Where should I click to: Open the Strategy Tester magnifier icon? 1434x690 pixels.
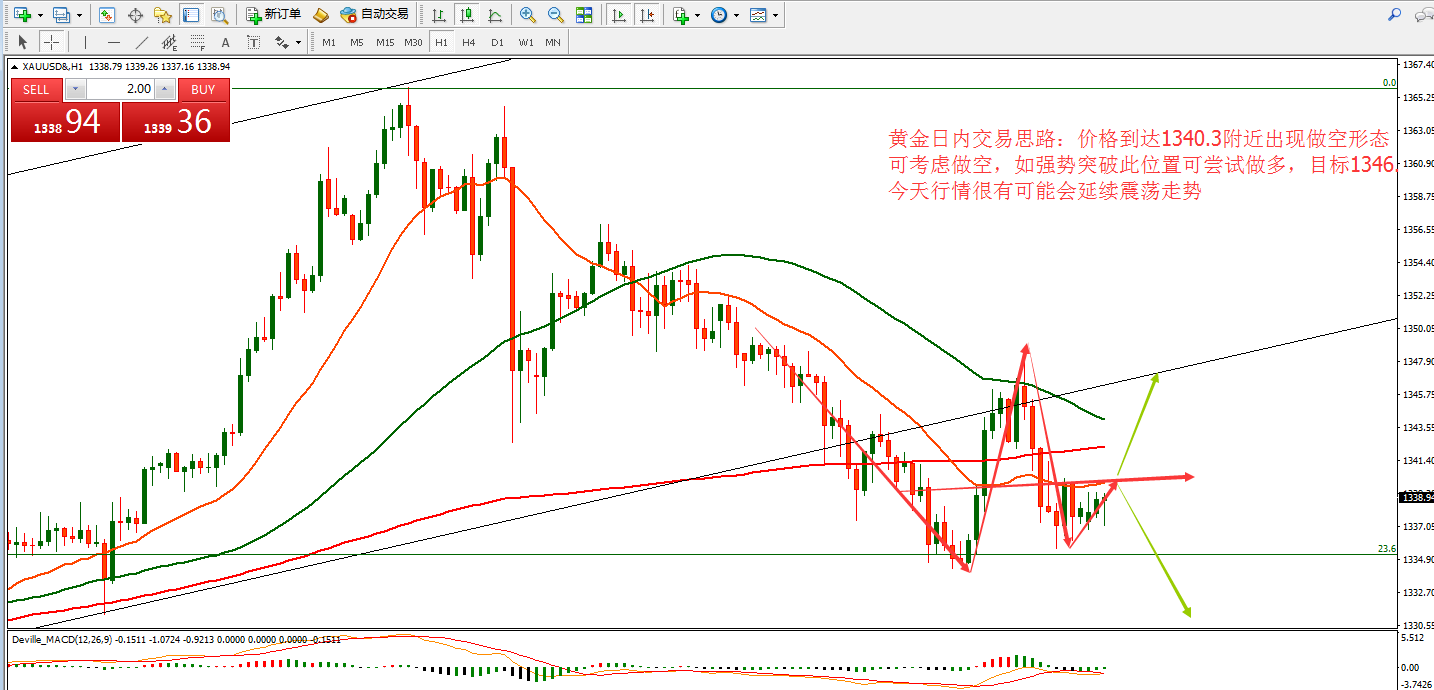point(218,15)
